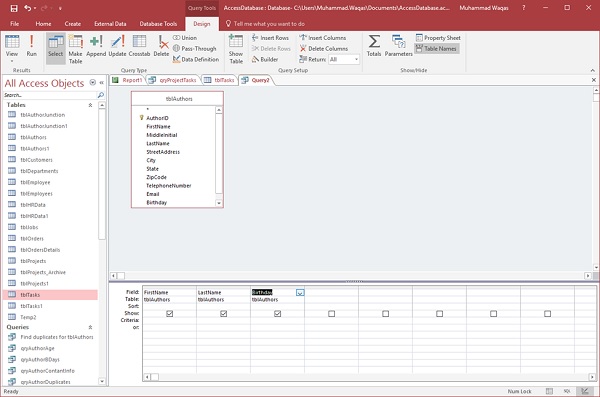
Task: Open the qryProjectTasks document tab
Action: [174, 80]
